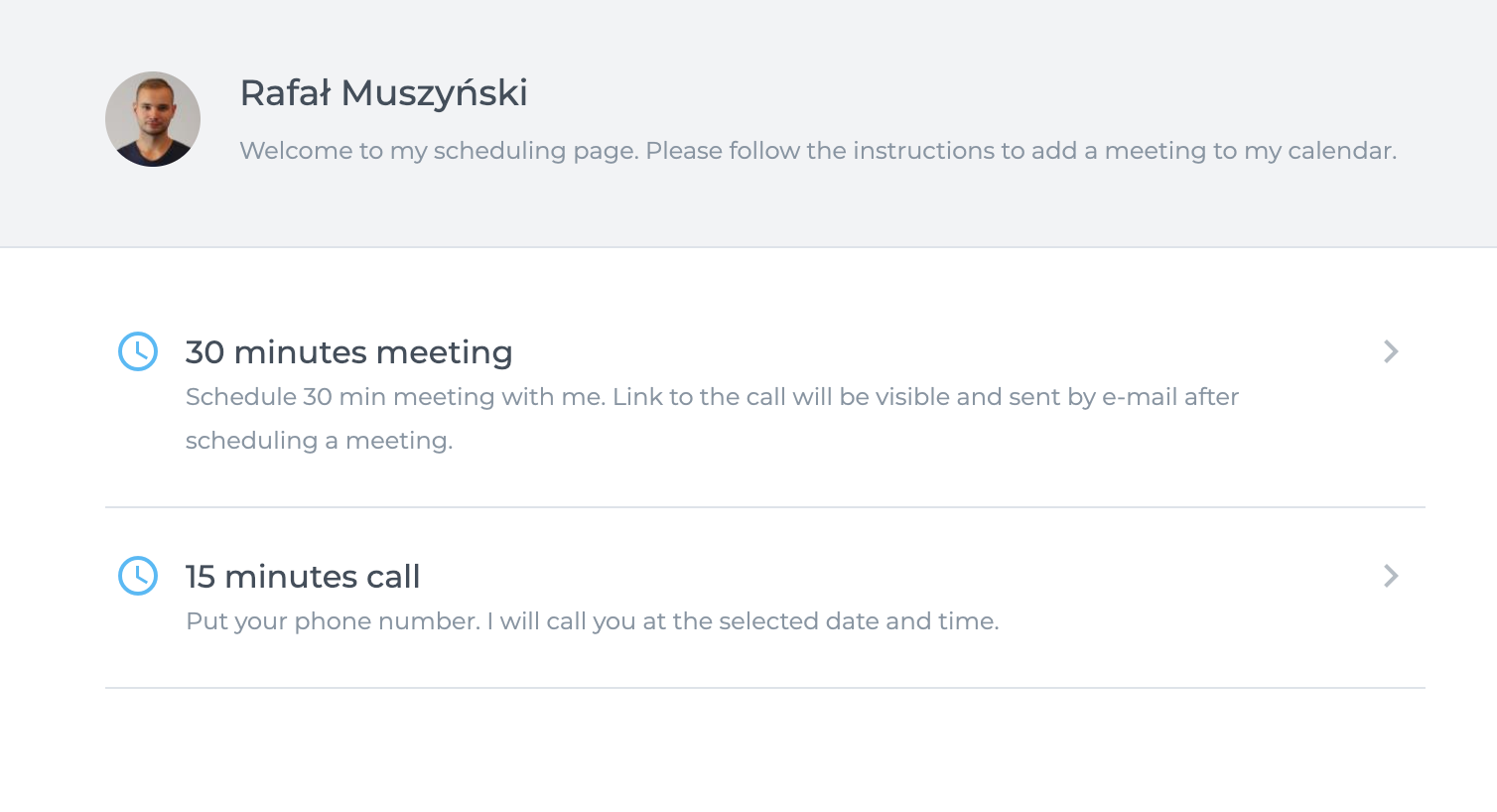1497x812 pixels.
Task: Click the 'scheduling a meeting.' second description line
Action: click(x=320, y=441)
